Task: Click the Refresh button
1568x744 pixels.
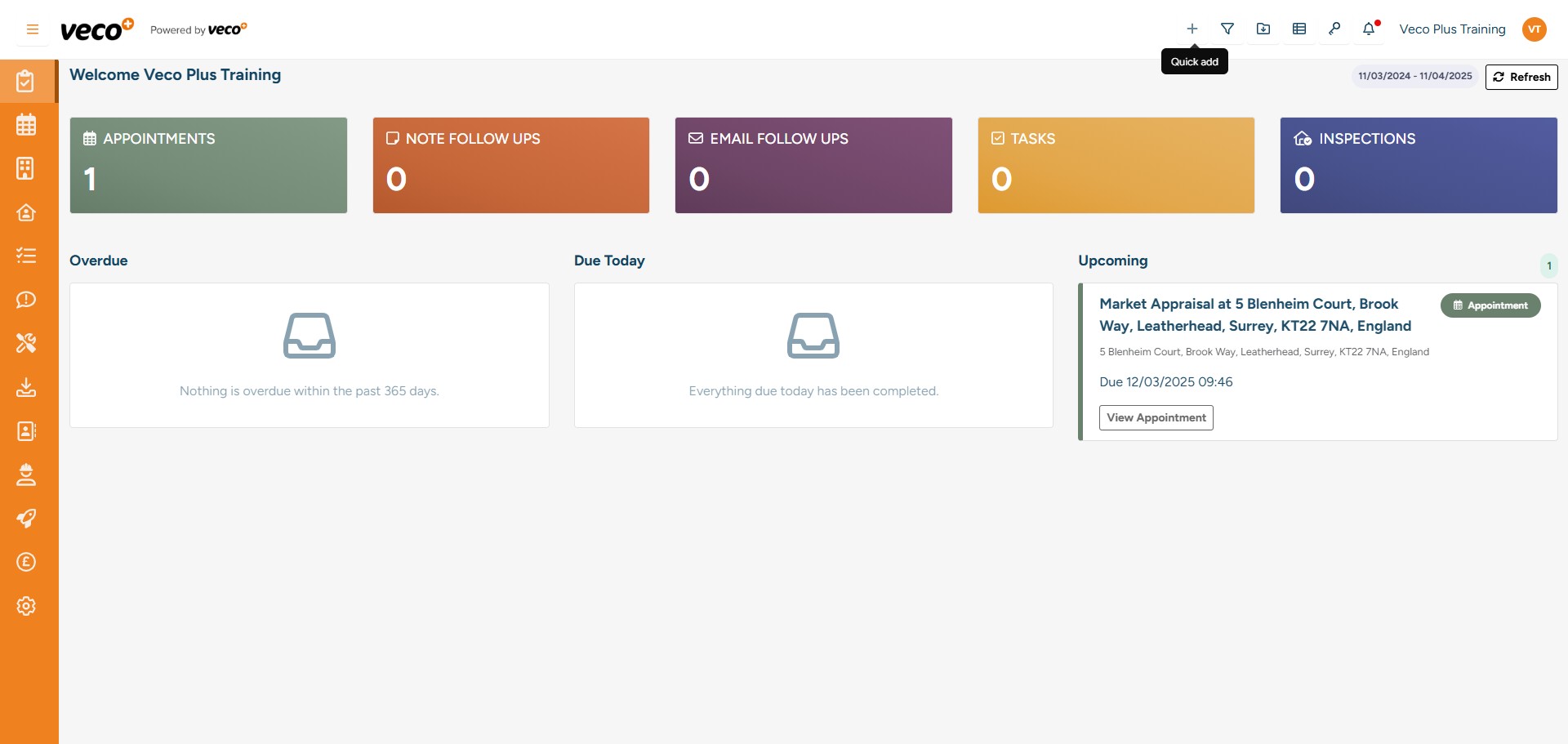Action: (1521, 77)
